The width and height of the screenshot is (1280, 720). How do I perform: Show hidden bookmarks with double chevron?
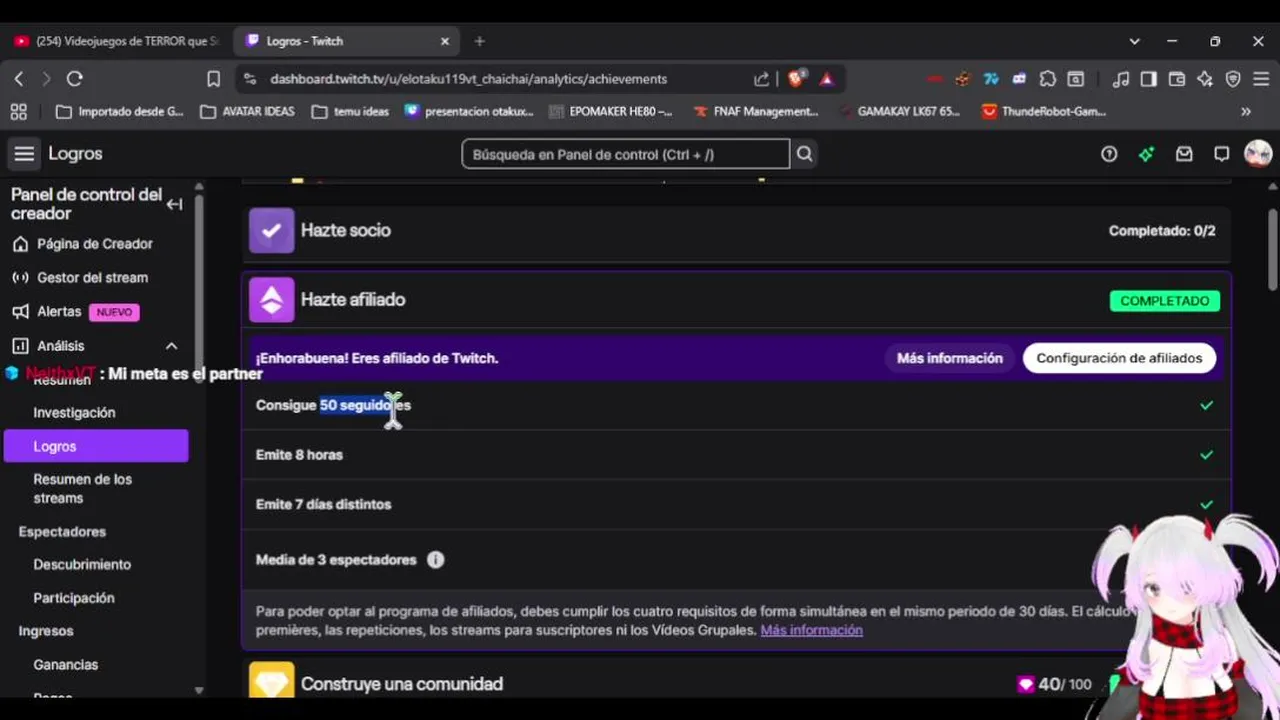1246,111
